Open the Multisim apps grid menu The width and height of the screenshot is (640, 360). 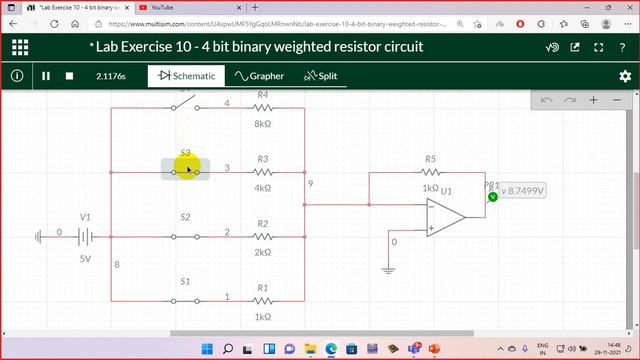(20, 47)
